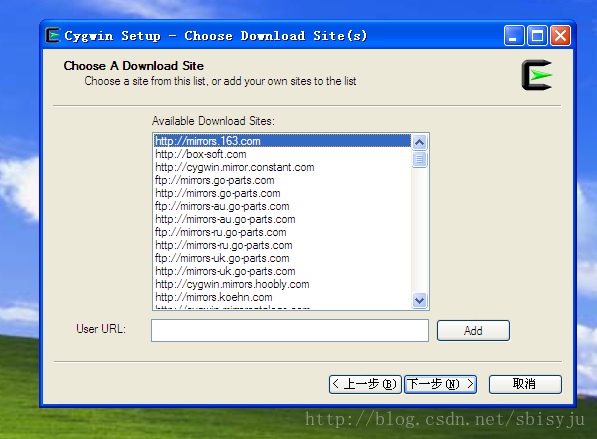The image size is (597, 439).
Task: Select mirror http://mirrors.koehn.com
Action: pos(283,297)
